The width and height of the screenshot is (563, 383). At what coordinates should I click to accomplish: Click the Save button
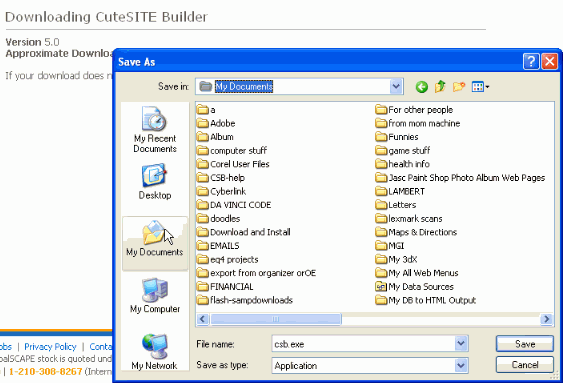tap(525, 344)
